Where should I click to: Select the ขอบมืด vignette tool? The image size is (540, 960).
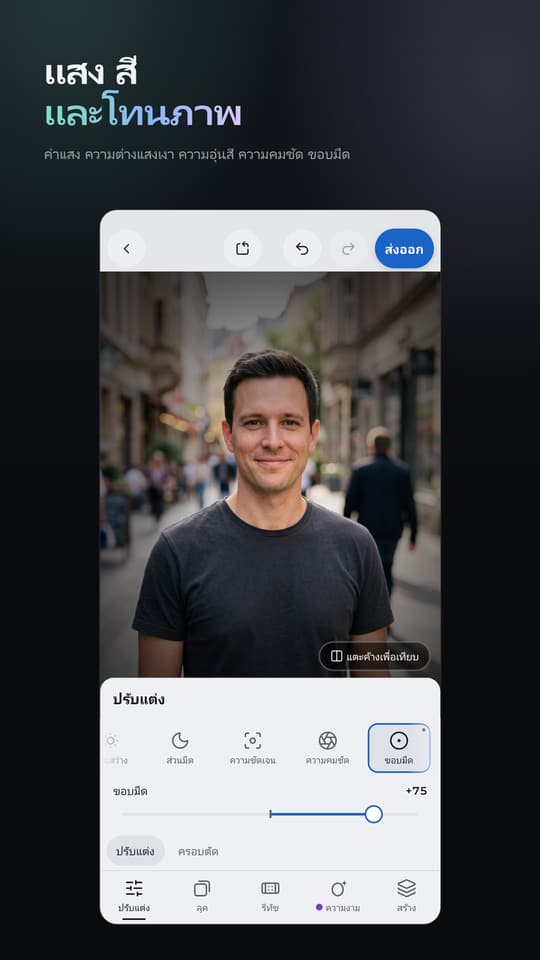click(x=399, y=748)
